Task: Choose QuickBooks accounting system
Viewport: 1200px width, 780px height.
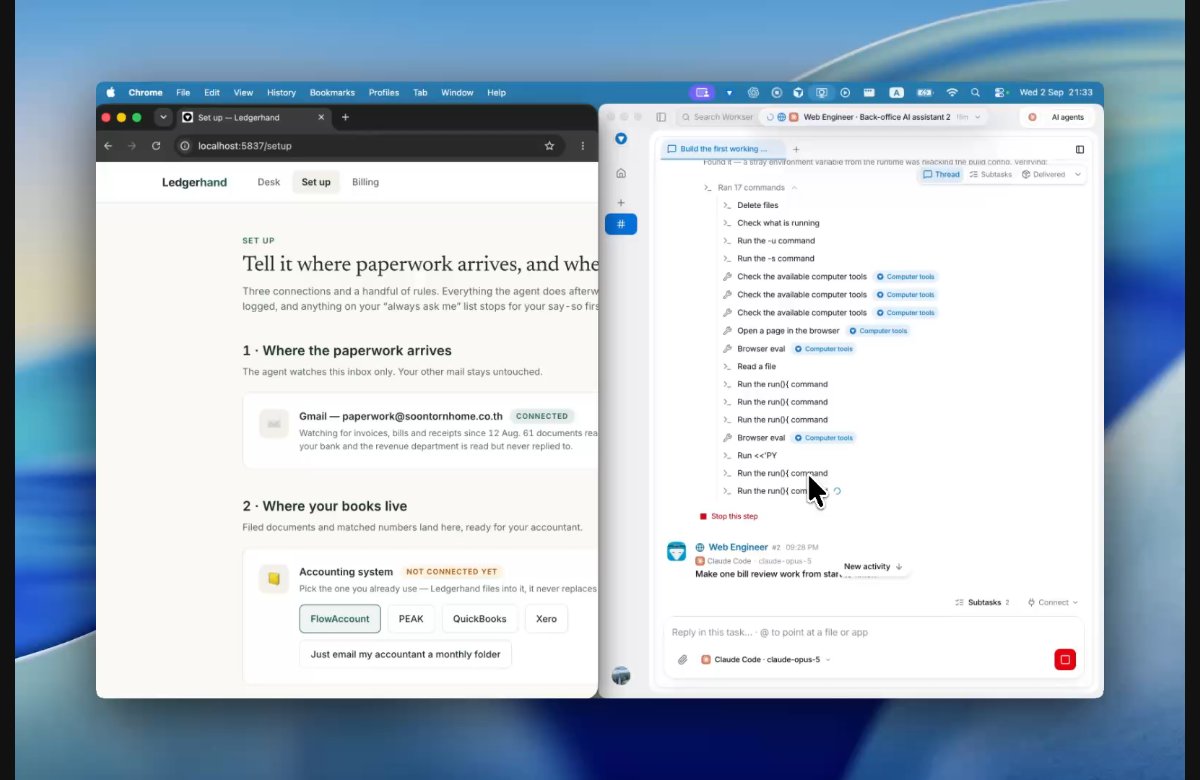Action: (x=480, y=619)
